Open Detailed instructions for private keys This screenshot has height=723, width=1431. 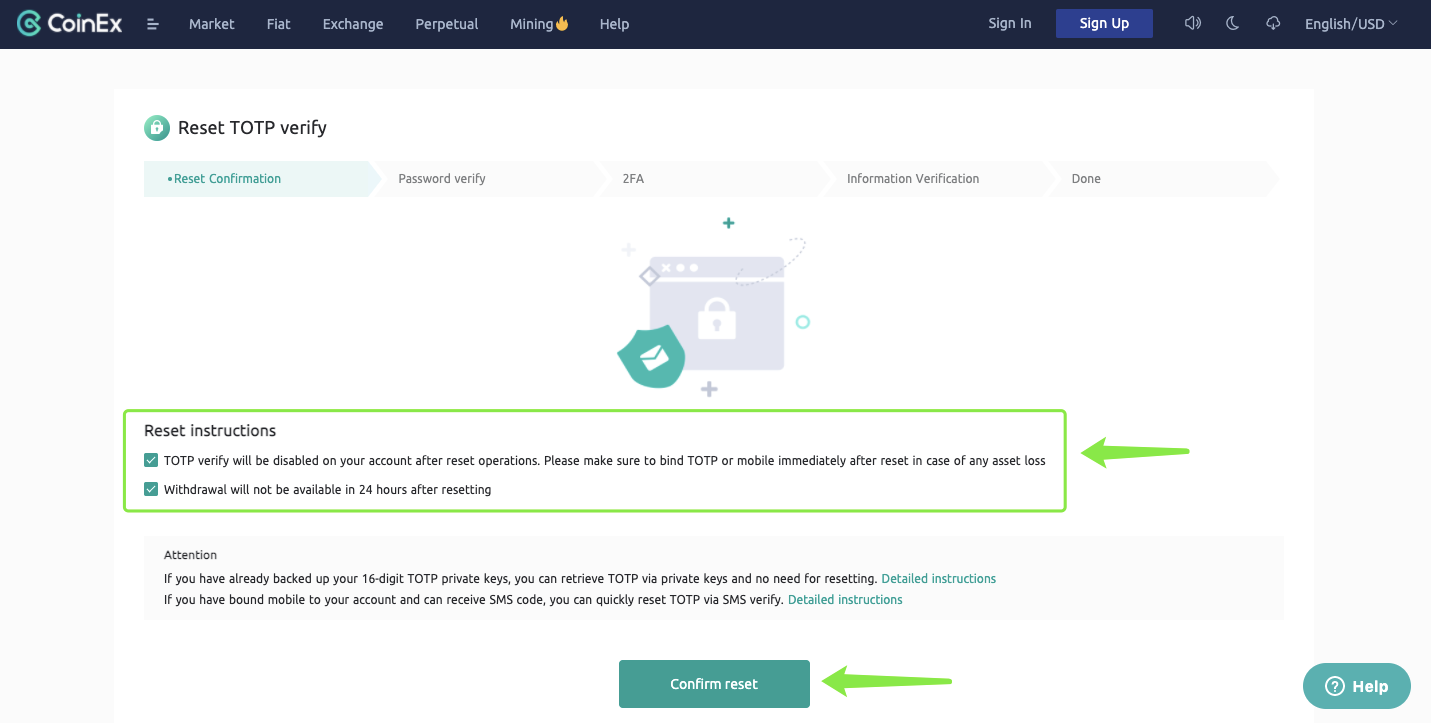tap(938, 579)
